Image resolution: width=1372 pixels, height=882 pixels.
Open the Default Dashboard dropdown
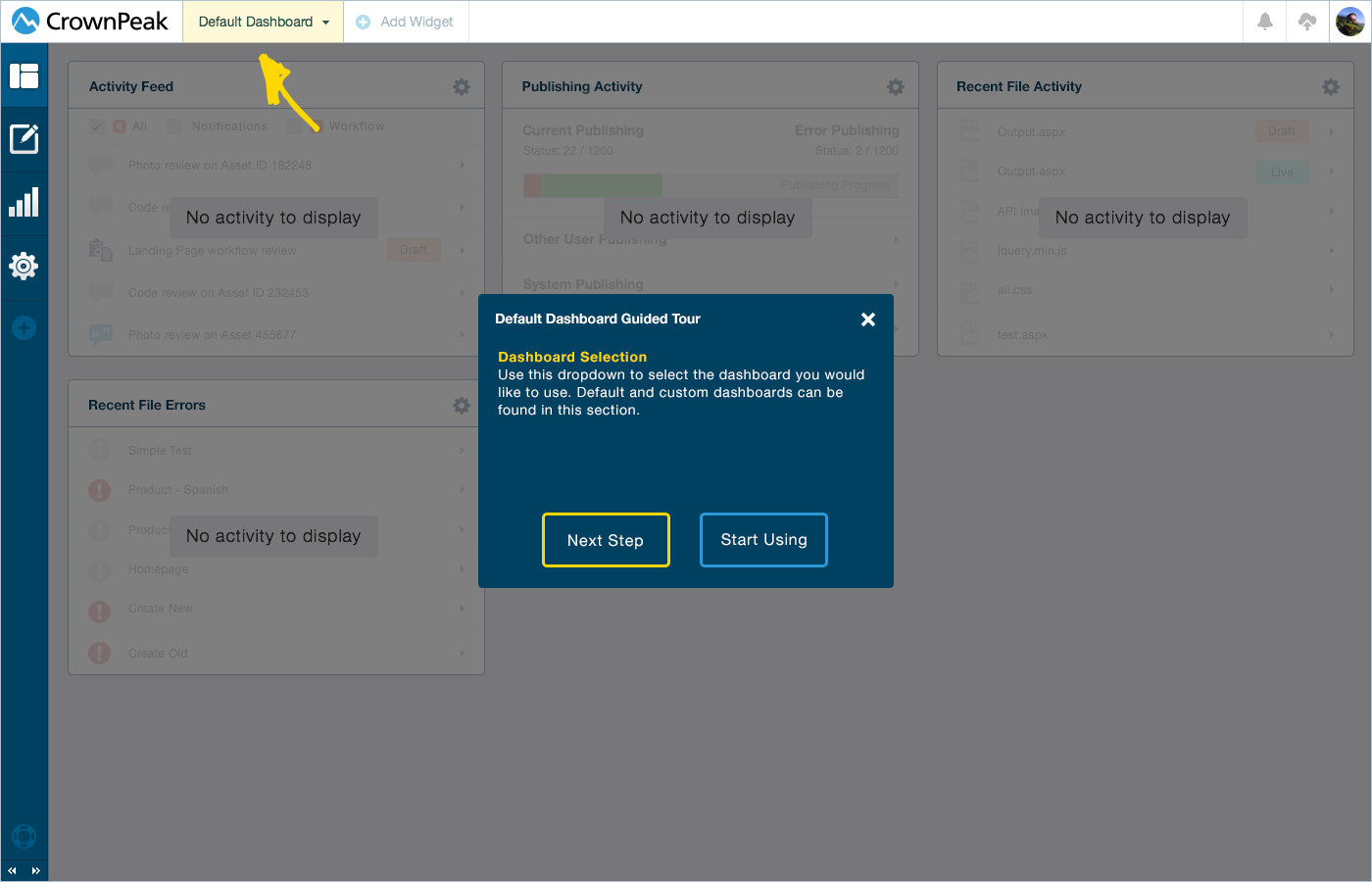click(264, 22)
